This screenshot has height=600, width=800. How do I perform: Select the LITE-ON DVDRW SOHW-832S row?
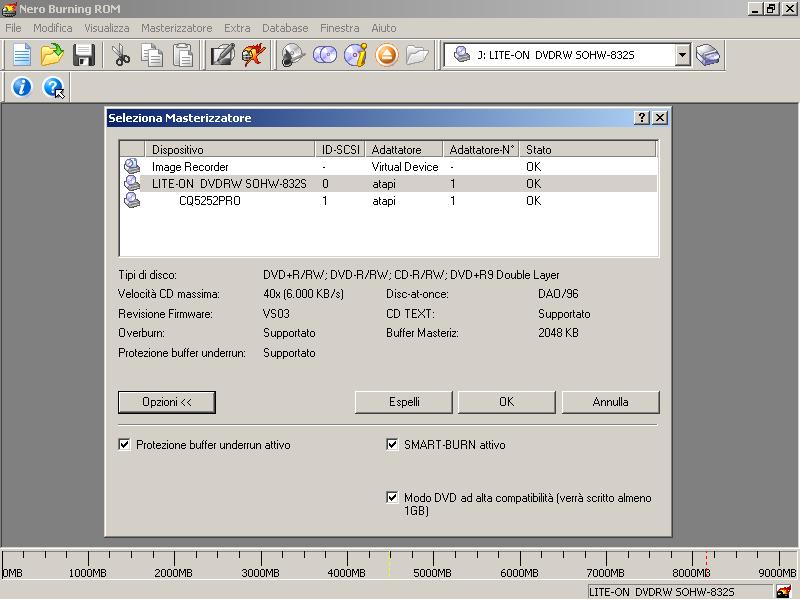pos(388,184)
